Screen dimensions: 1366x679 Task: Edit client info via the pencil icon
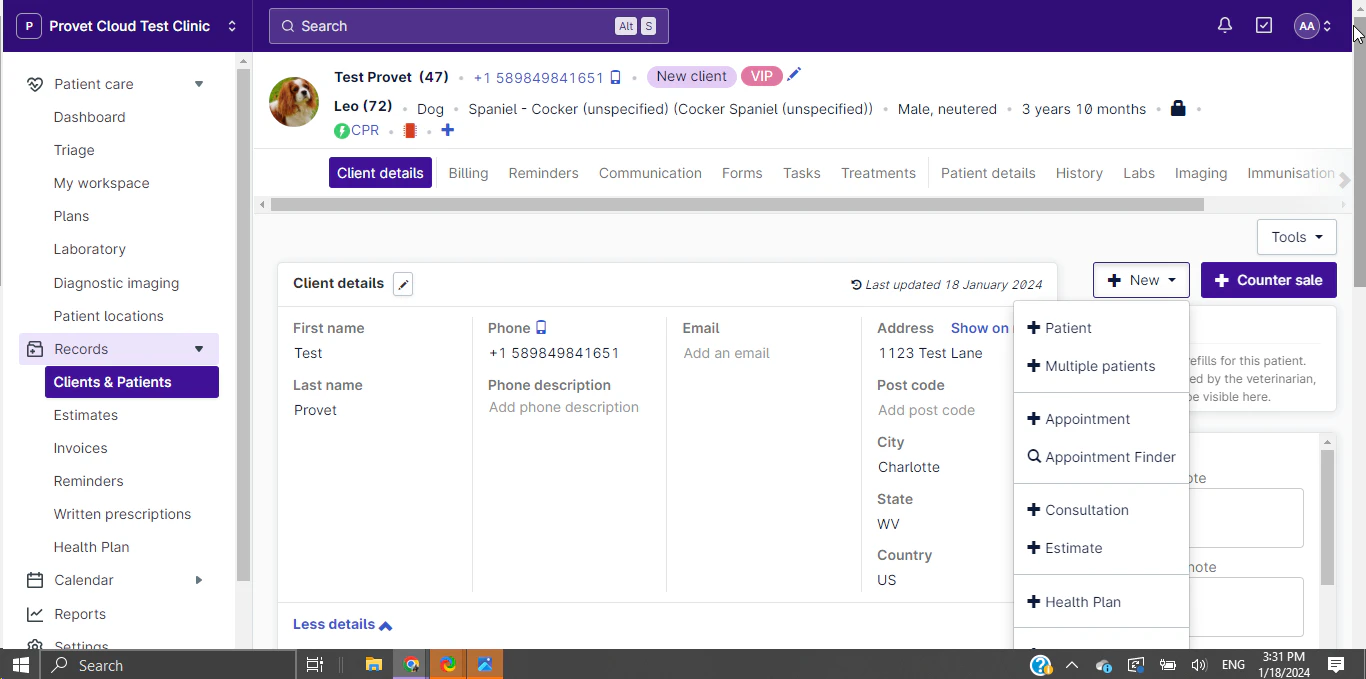coord(793,74)
